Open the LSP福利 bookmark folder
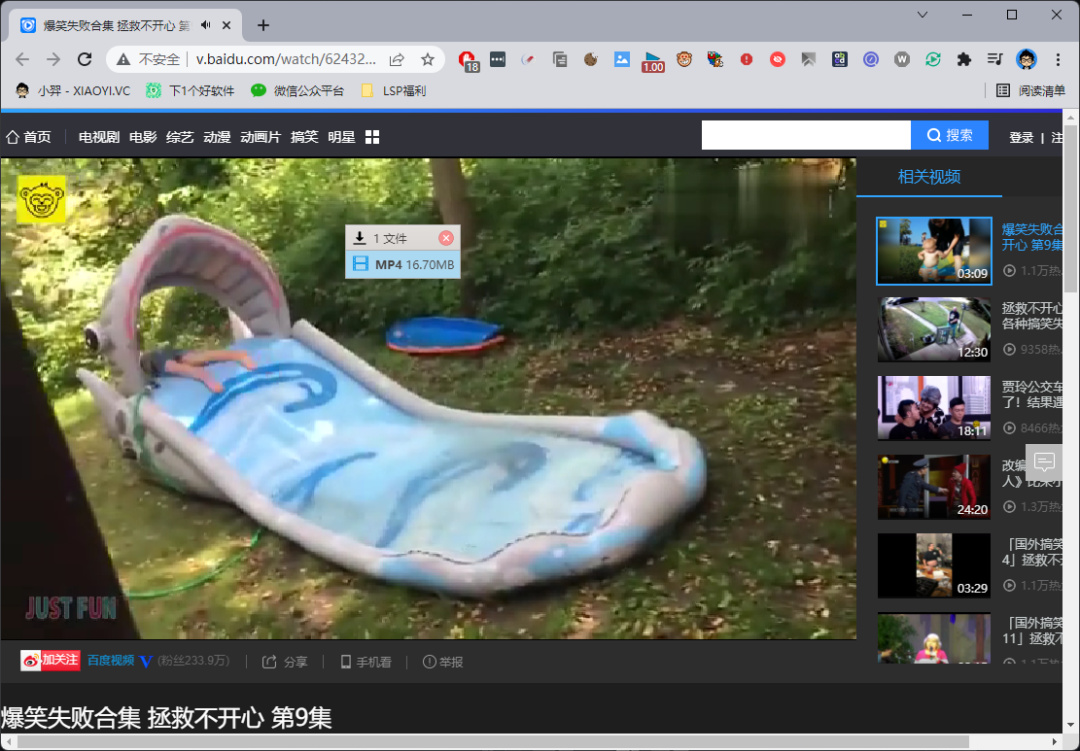The width and height of the screenshot is (1080, 751). (394, 90)
